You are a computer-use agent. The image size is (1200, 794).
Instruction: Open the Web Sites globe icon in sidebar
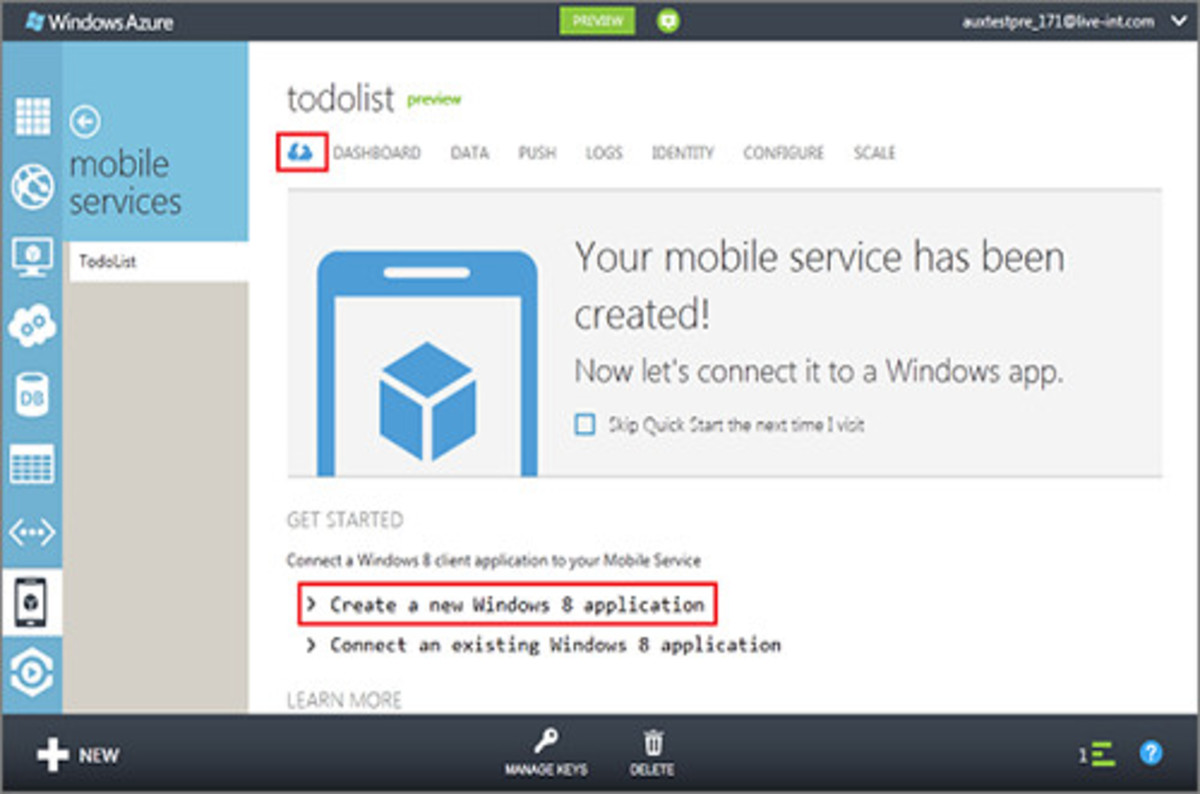[31, 186]
